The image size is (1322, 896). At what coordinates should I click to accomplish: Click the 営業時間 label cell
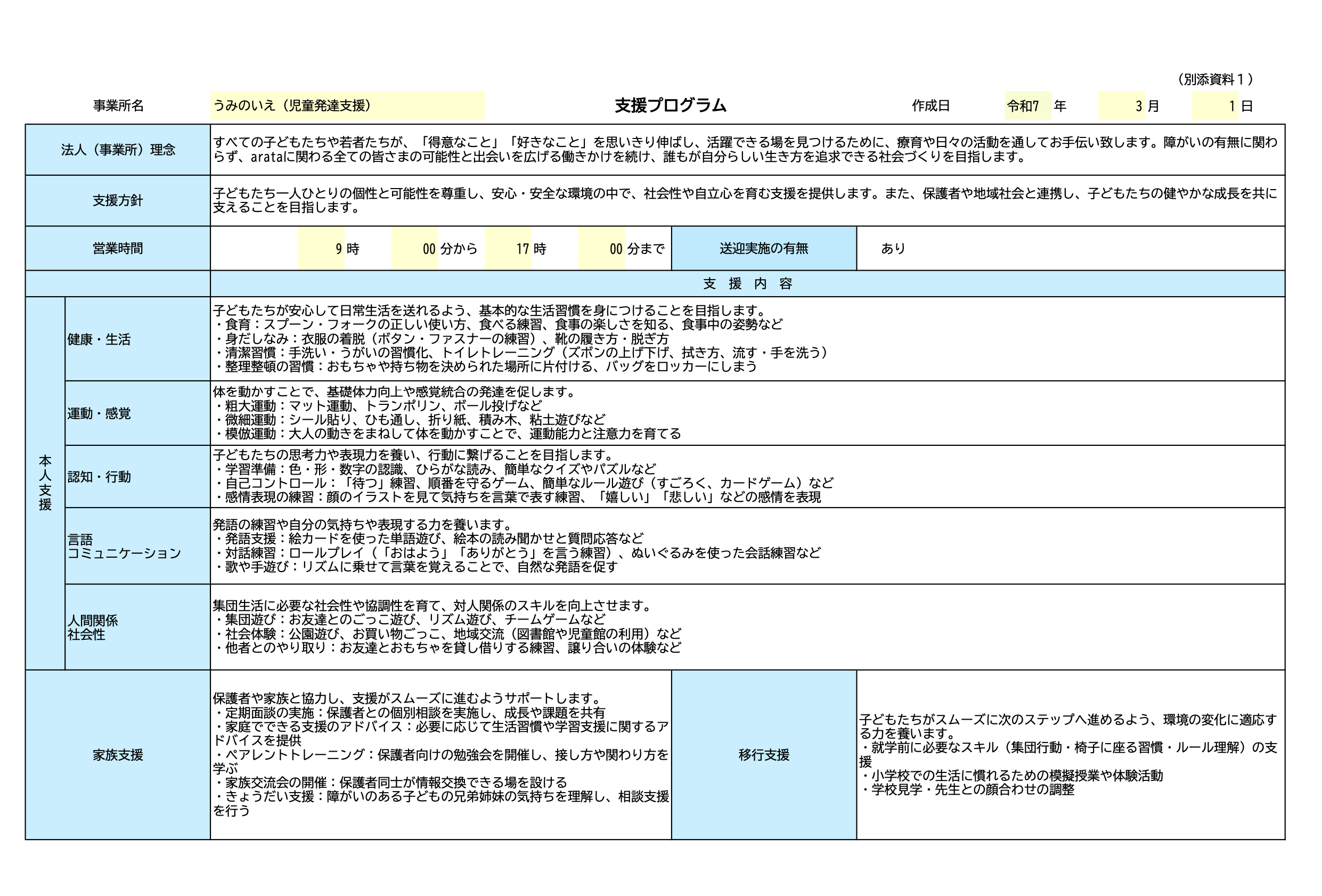118,249
